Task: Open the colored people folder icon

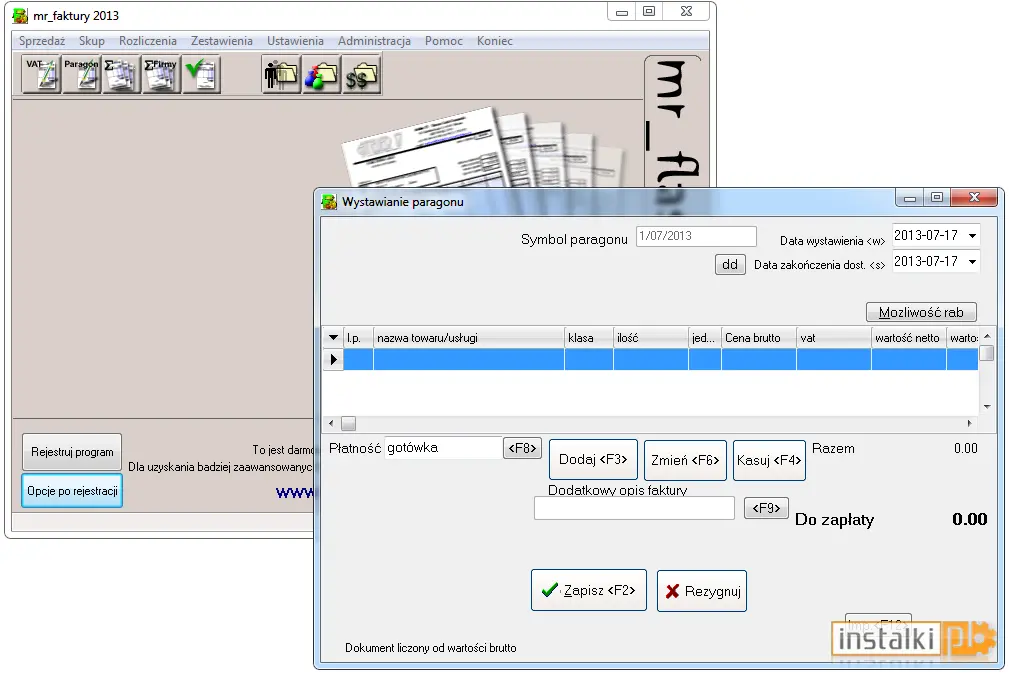Action: tap(321, 75)
